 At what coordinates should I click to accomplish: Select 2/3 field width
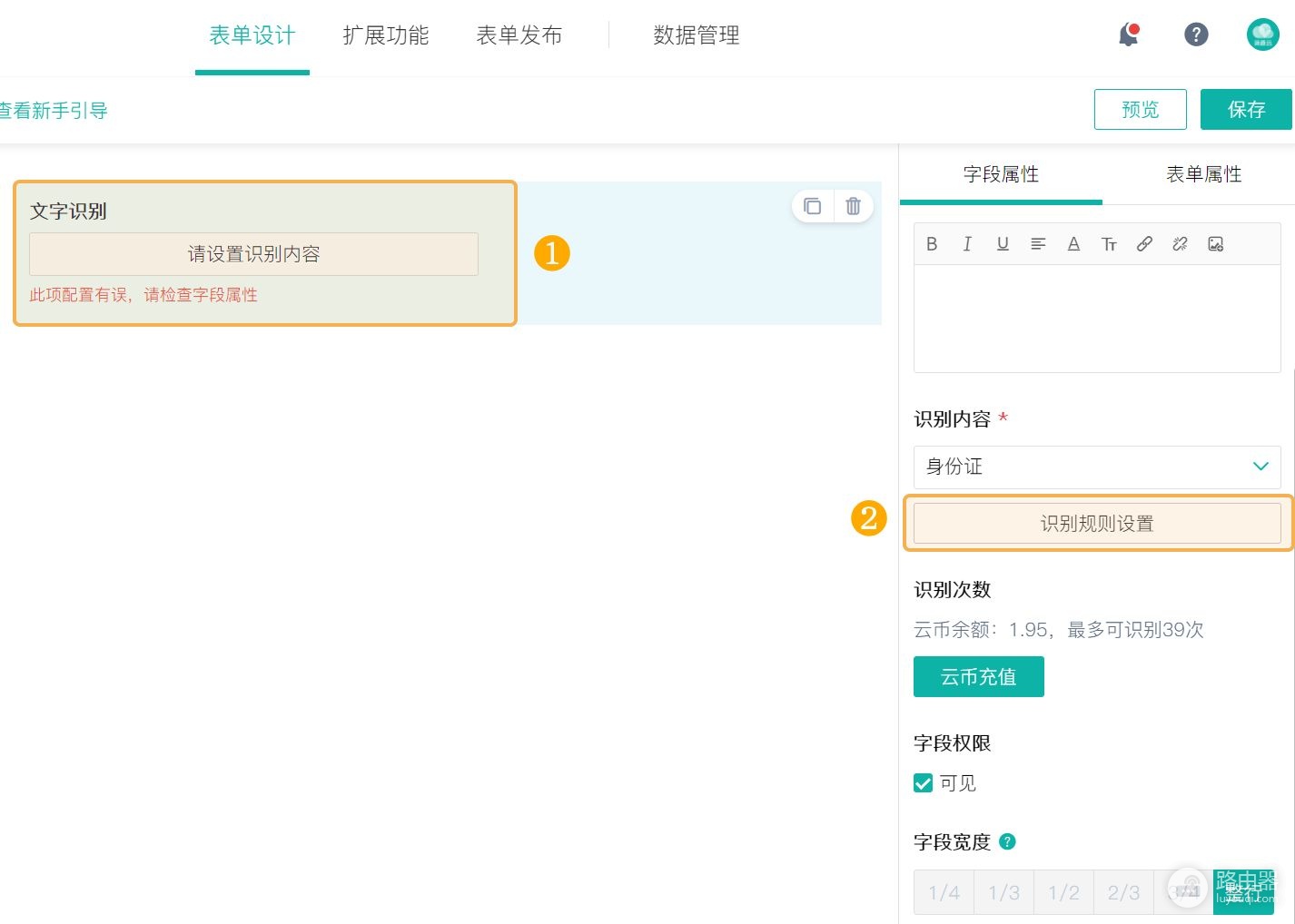[1123, 892]
